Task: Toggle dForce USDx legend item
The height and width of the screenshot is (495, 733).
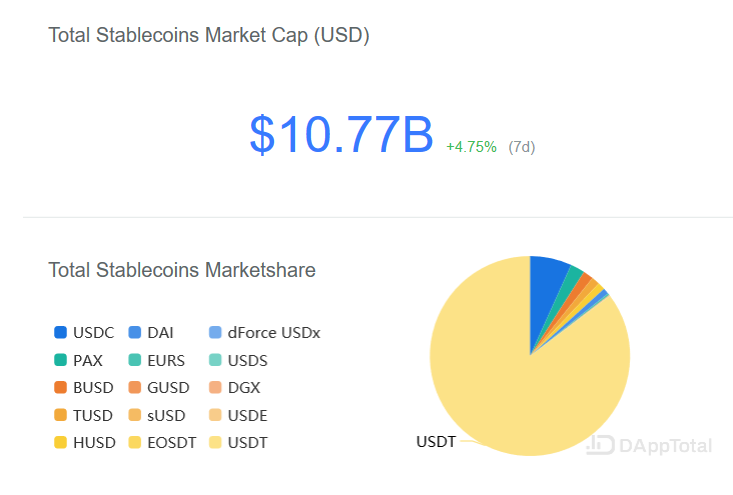Action: 264,332
